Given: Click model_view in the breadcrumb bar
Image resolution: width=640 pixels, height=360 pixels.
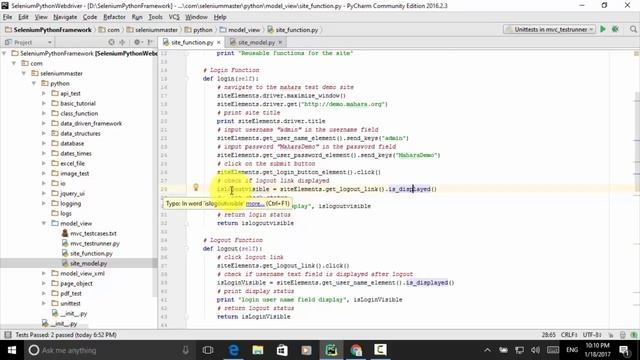Looking at the screenshot, I should tap(240, 30).
